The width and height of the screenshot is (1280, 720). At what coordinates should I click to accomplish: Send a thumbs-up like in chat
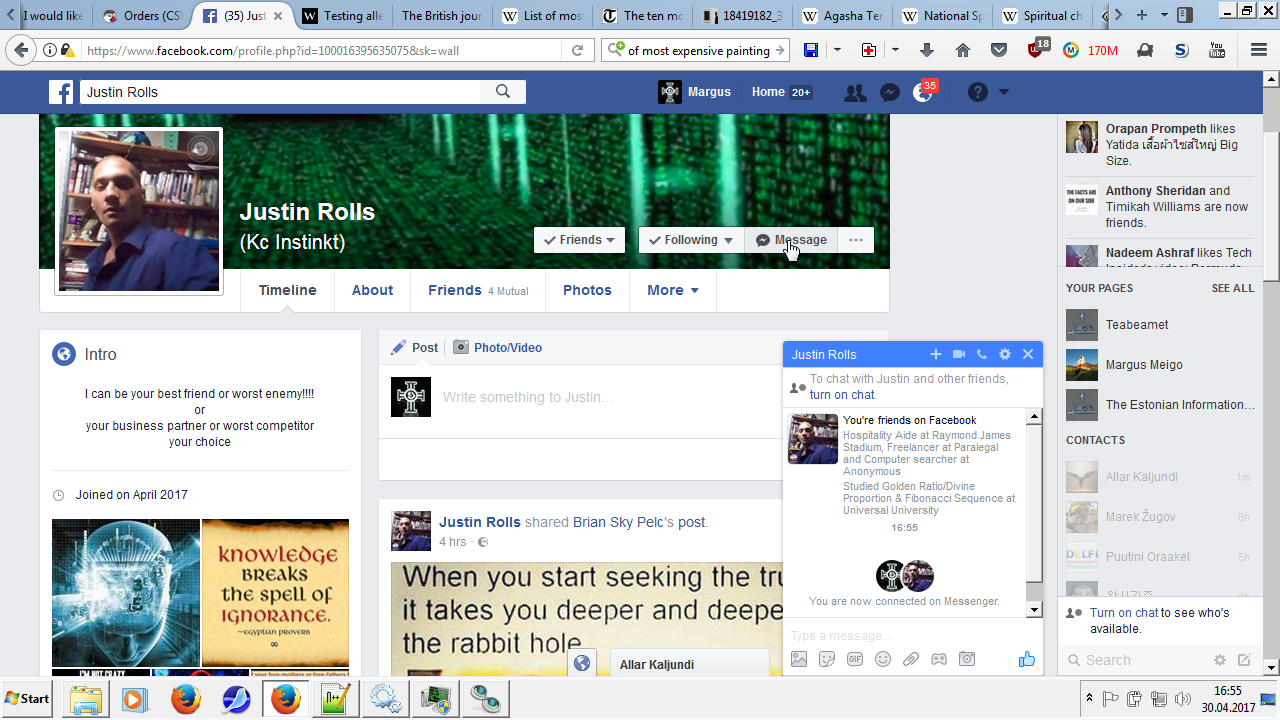point(1026,659)
